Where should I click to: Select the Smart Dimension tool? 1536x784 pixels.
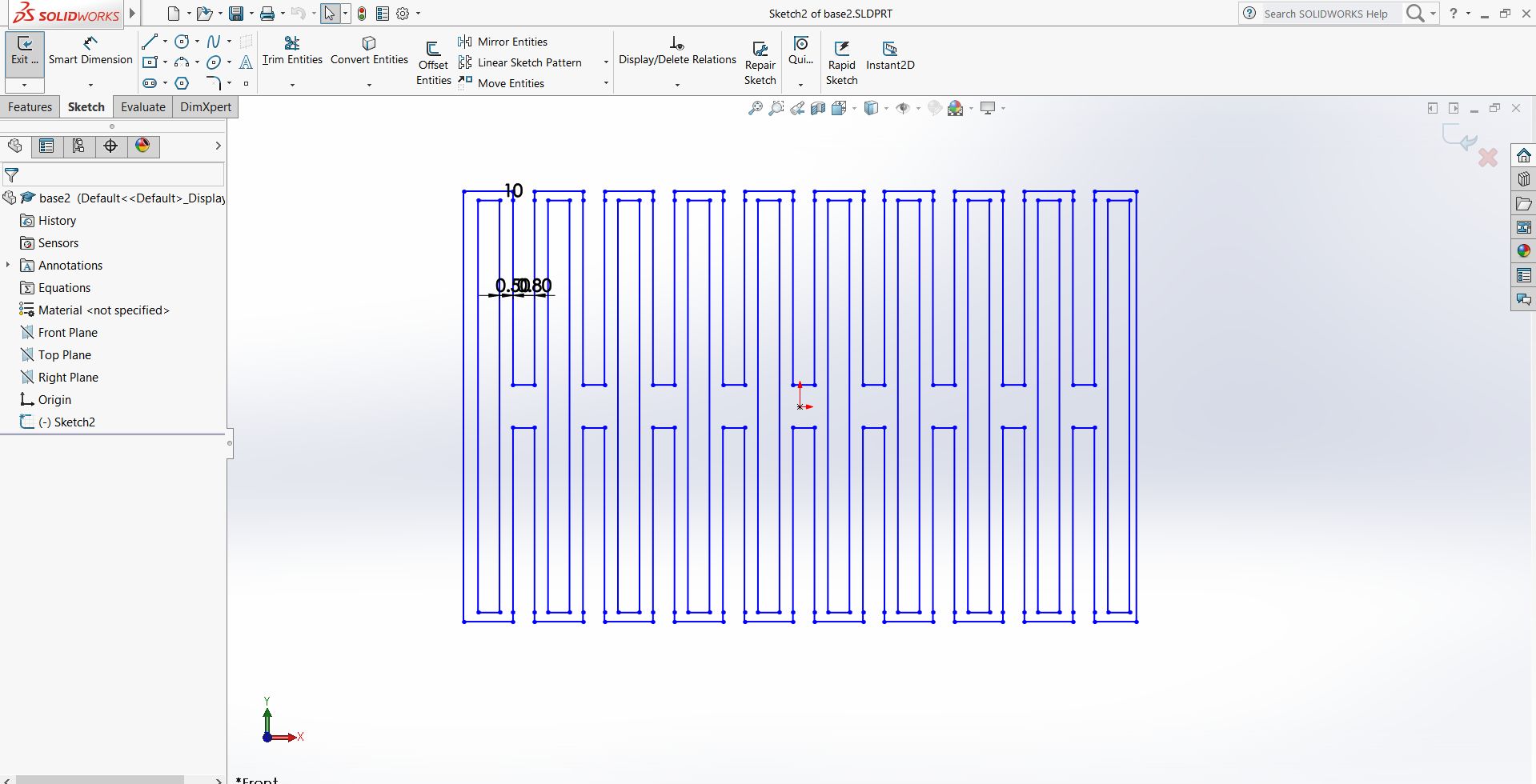click(x=90, y=51)
